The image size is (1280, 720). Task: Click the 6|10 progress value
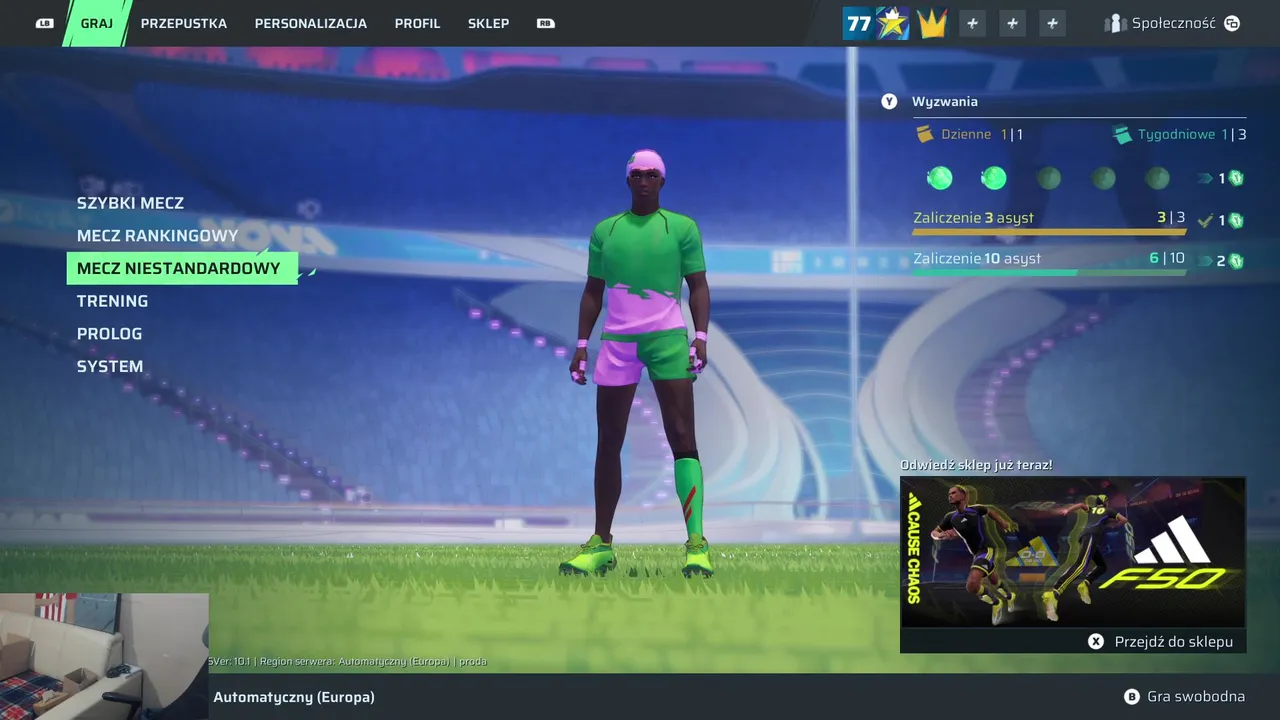coord(1167,259)
